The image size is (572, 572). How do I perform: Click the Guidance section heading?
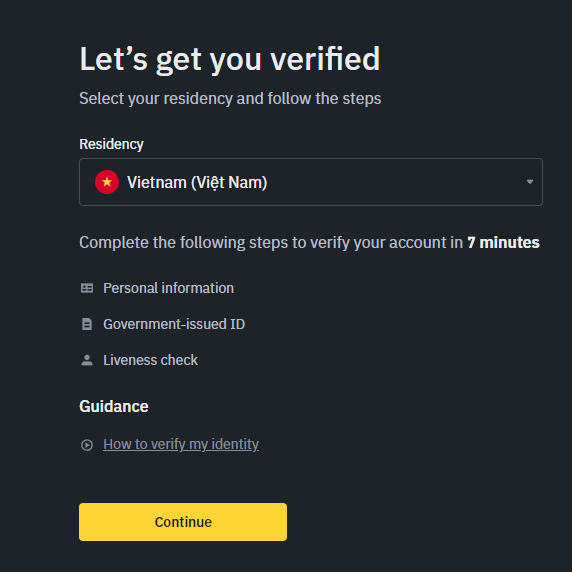point(114,406)
